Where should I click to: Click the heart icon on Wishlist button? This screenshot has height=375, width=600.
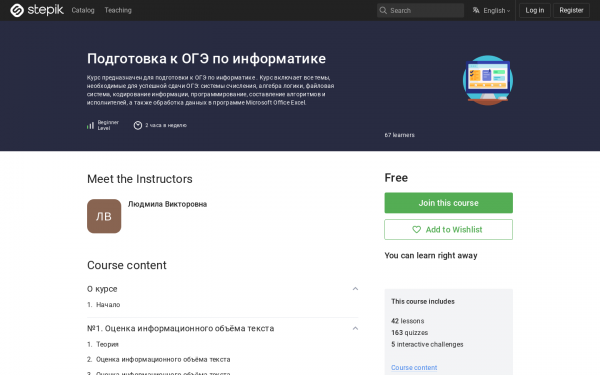(416, 230)
